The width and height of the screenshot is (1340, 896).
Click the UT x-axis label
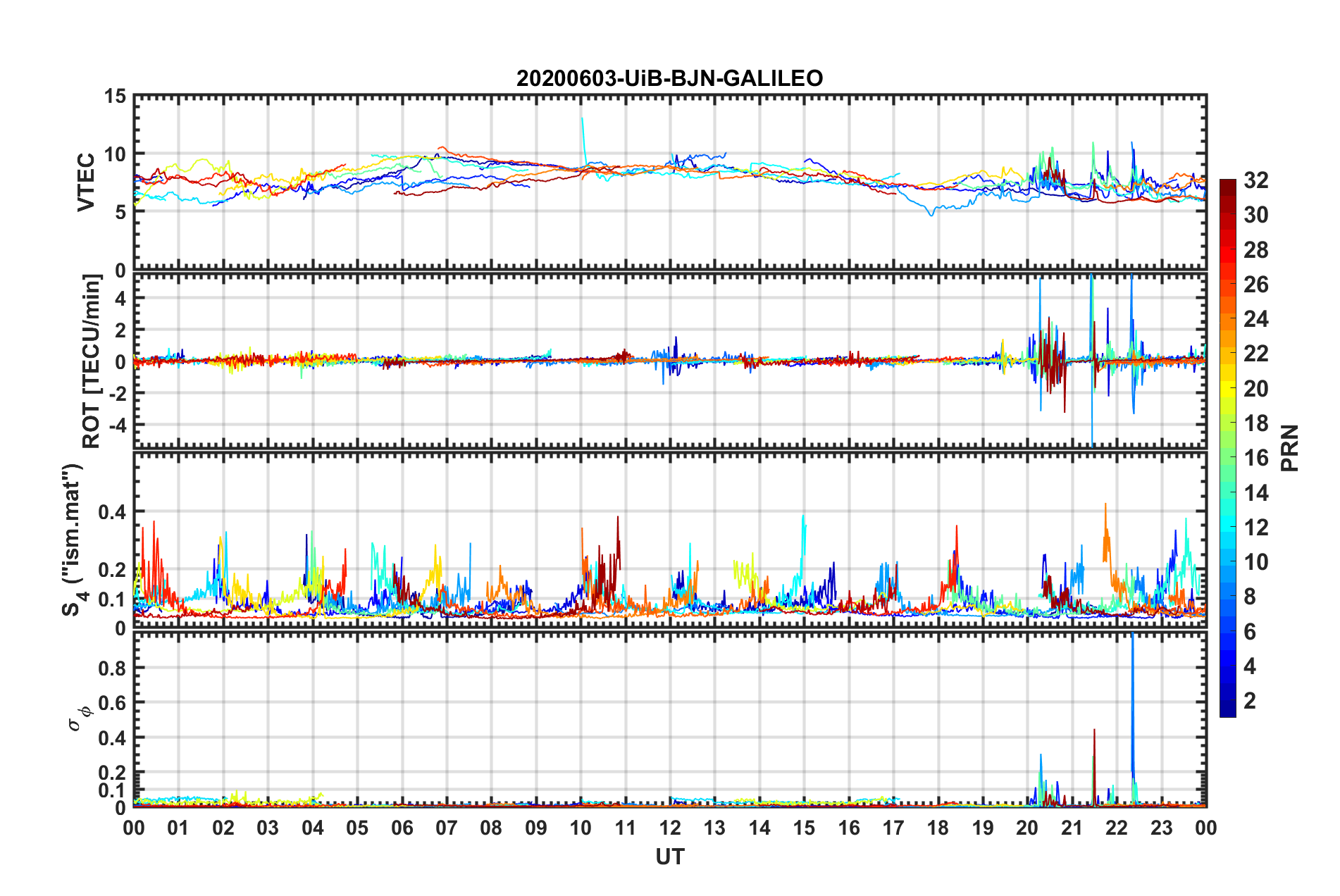pos(669,857)
